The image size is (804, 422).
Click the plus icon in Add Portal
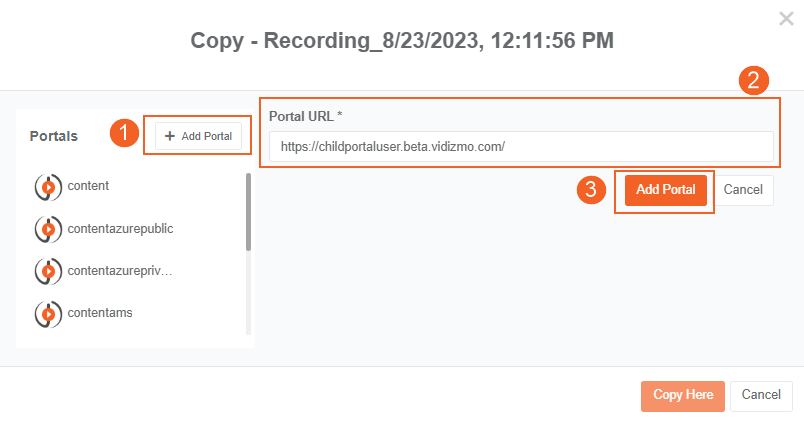(x=169, y=136)
